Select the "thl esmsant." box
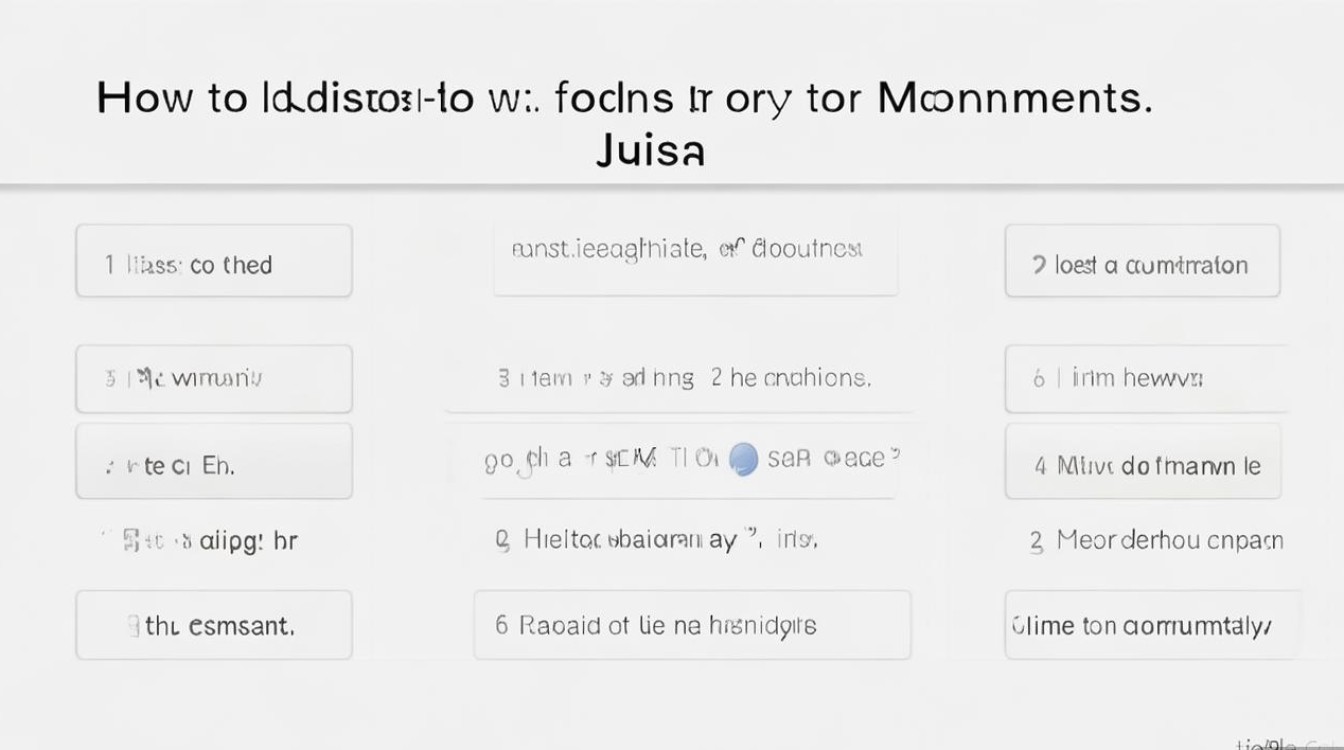 tap(213, 625)
